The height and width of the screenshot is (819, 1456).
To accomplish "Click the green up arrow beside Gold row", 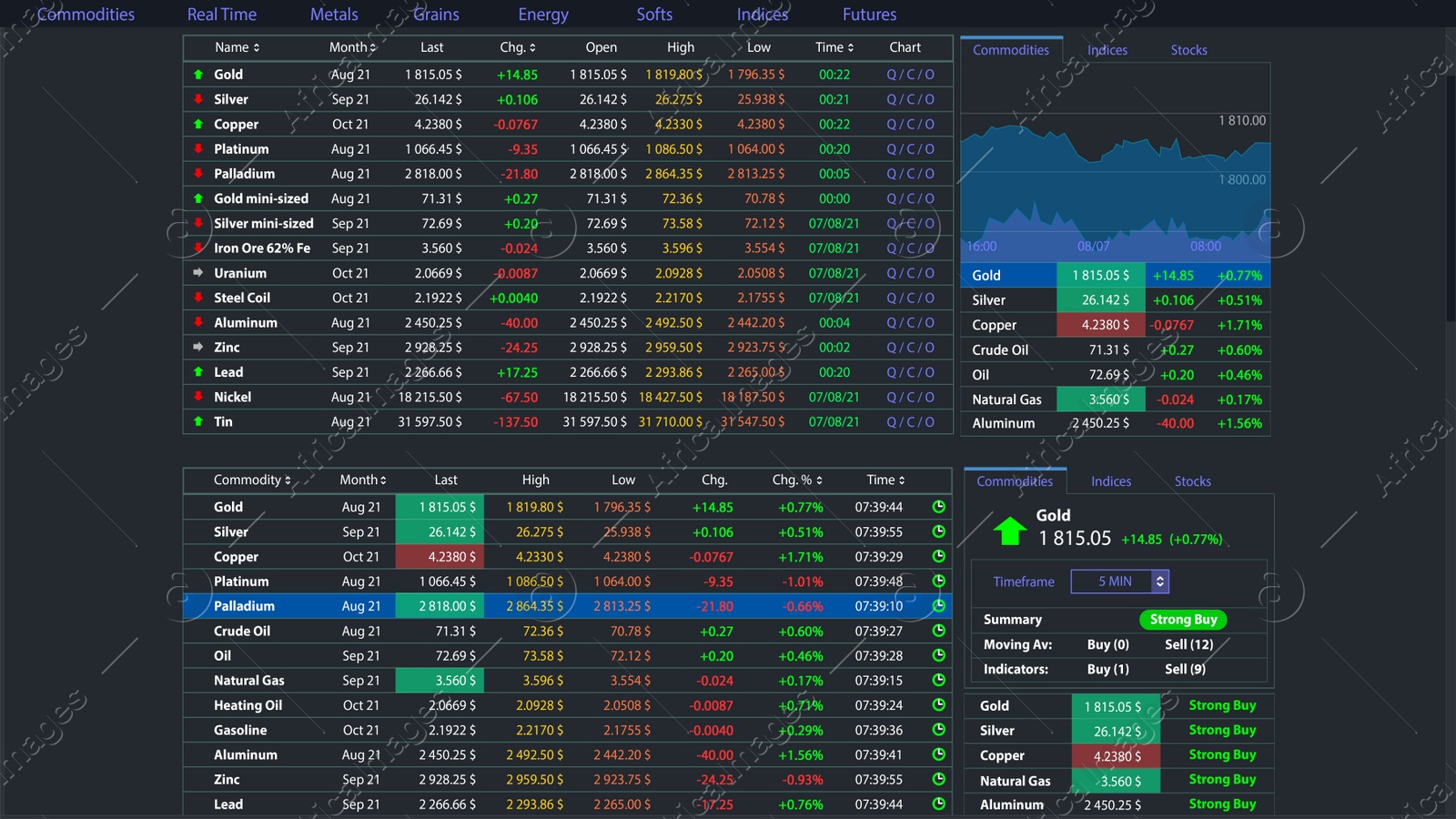I will pos(198,75).
